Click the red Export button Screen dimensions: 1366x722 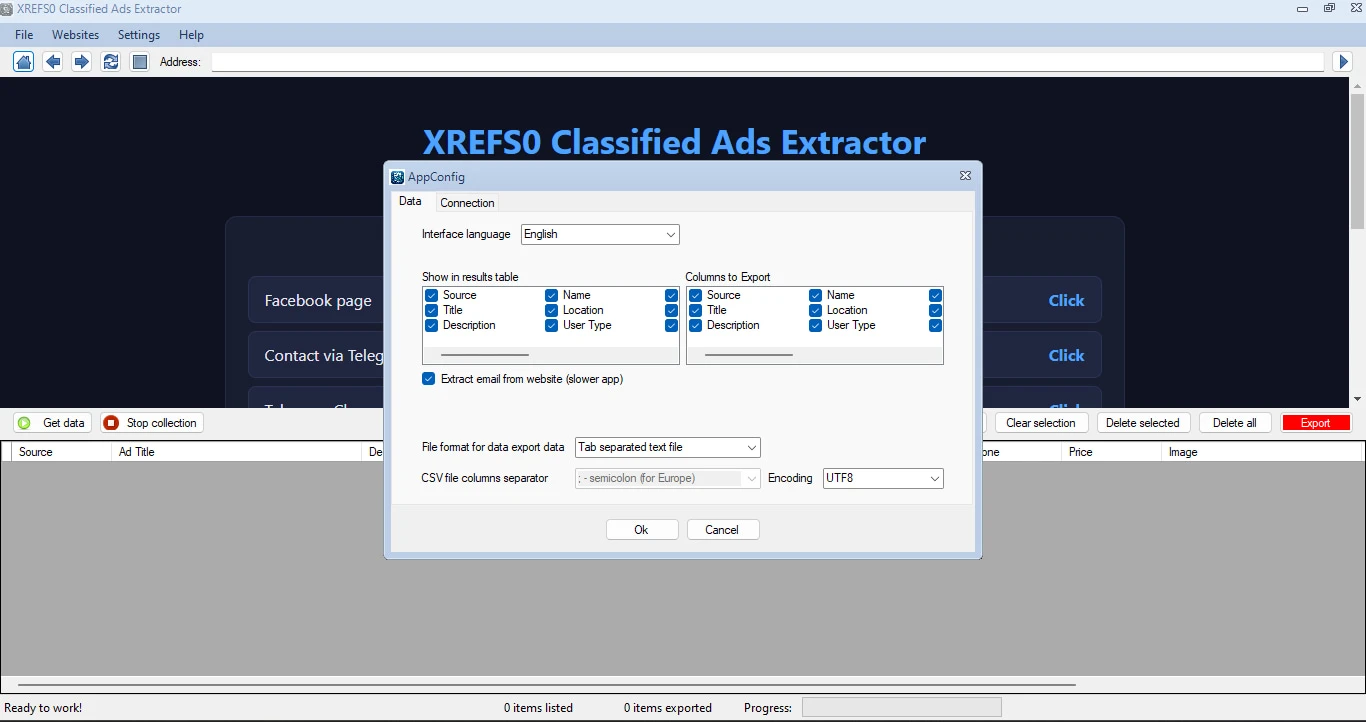point(1316,423)
